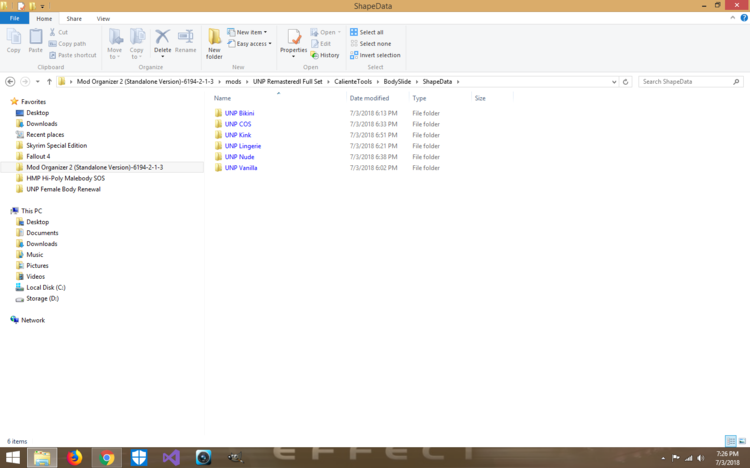Select the UNP Lingerie folder
The image size is (750, 468).
point(243,146)
